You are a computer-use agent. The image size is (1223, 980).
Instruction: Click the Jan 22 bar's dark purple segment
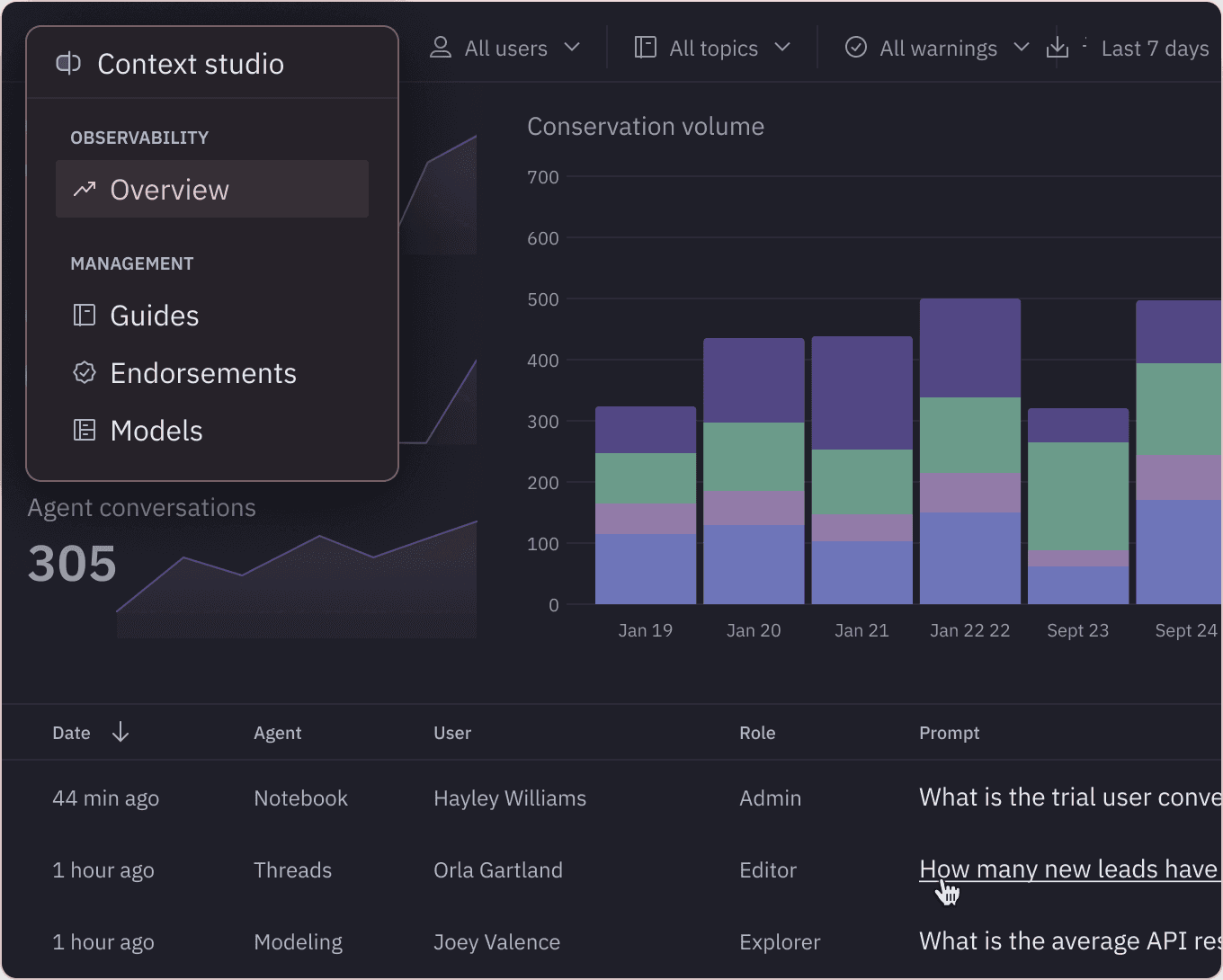tap(970, 348)
